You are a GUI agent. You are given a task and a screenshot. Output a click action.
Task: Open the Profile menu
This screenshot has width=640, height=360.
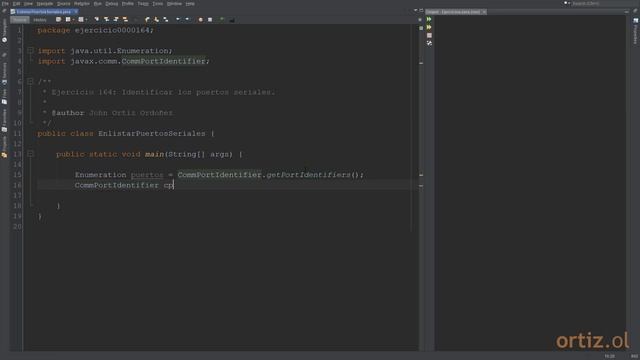128,4
